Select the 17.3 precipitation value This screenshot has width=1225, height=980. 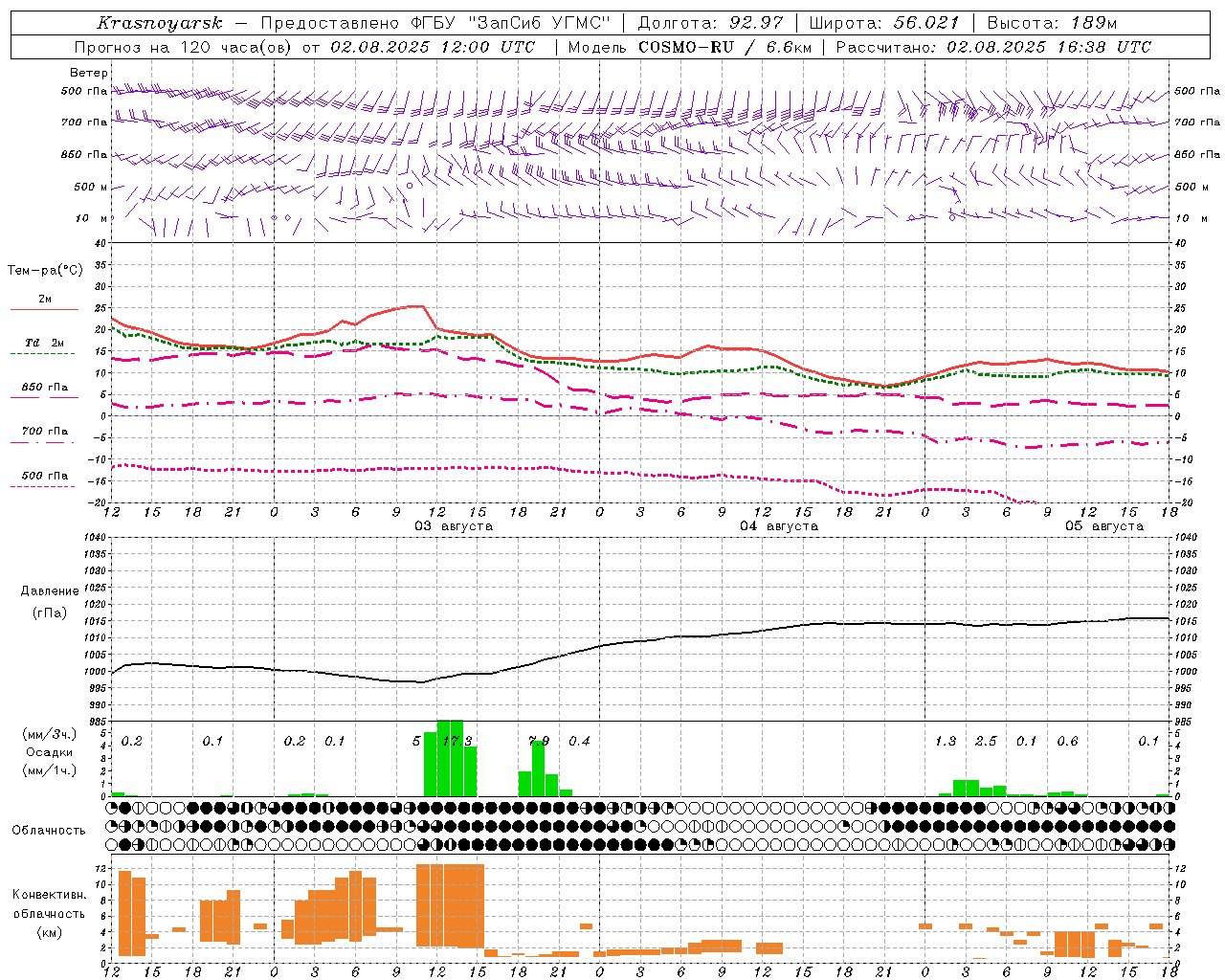coord(457,741)
